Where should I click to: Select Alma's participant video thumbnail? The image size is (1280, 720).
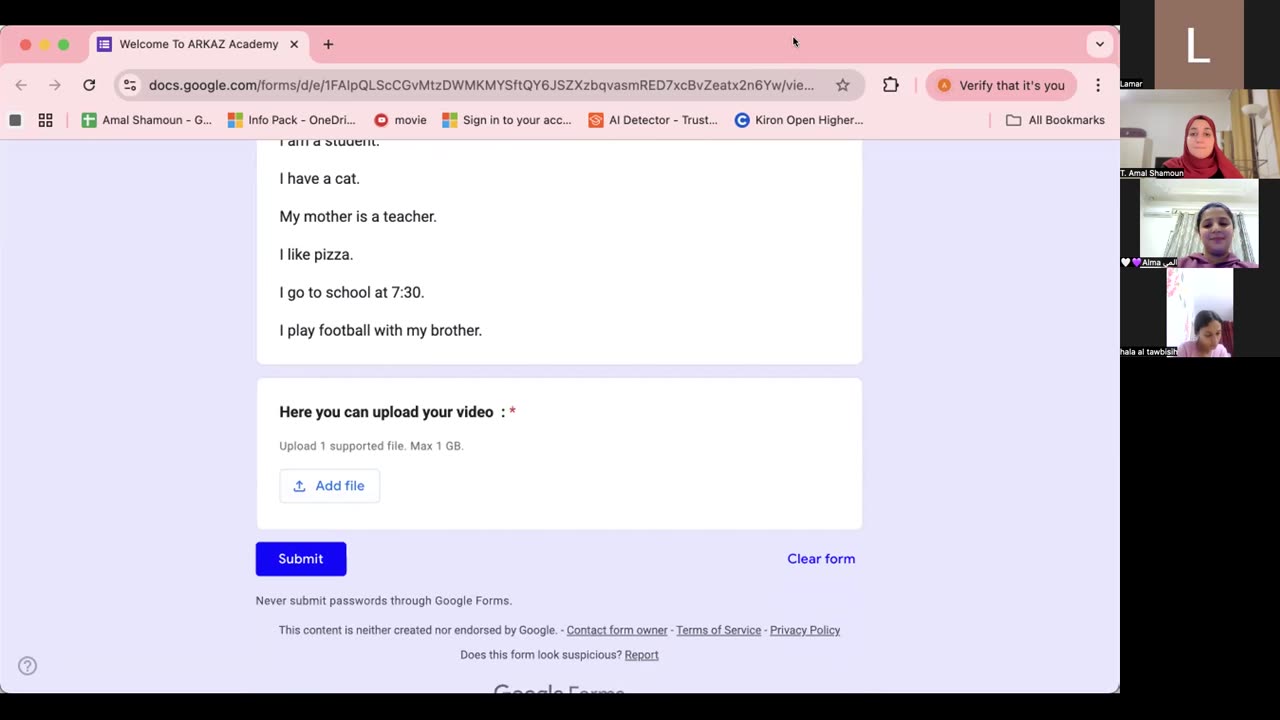(x=1199, y=223)
